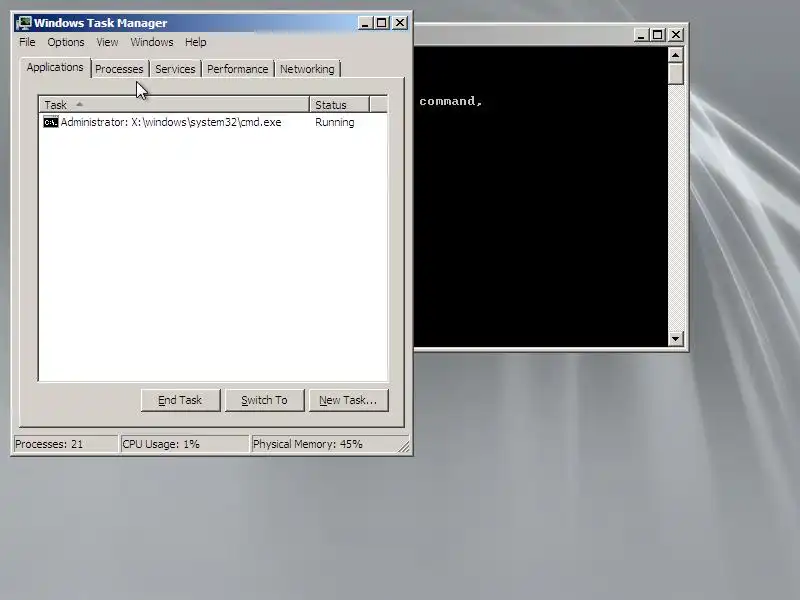Close the Windows Task Manager window
Image resolution: width=800 pixels, height=600 pixels.
pyautogui.click(x=400, y=23)
